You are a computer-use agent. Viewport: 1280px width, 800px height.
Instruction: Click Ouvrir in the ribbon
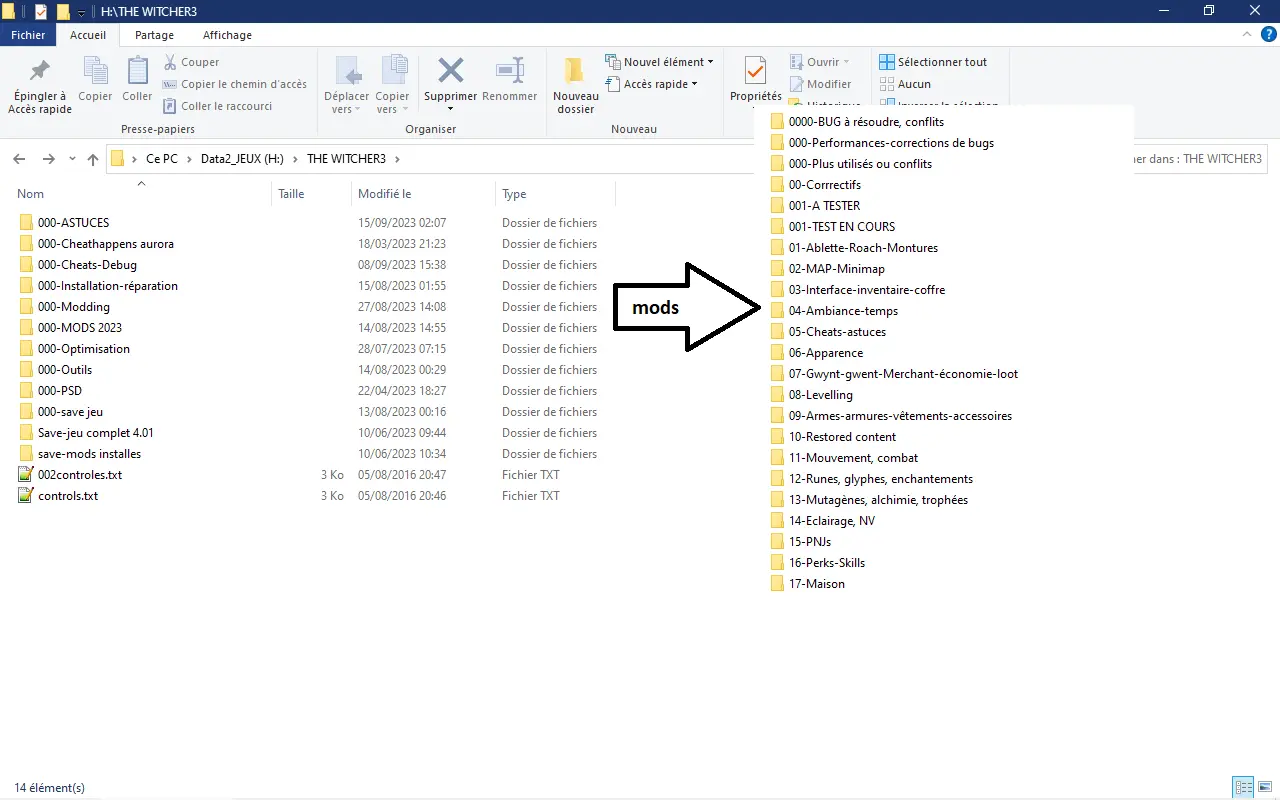(x=820, y=62)
